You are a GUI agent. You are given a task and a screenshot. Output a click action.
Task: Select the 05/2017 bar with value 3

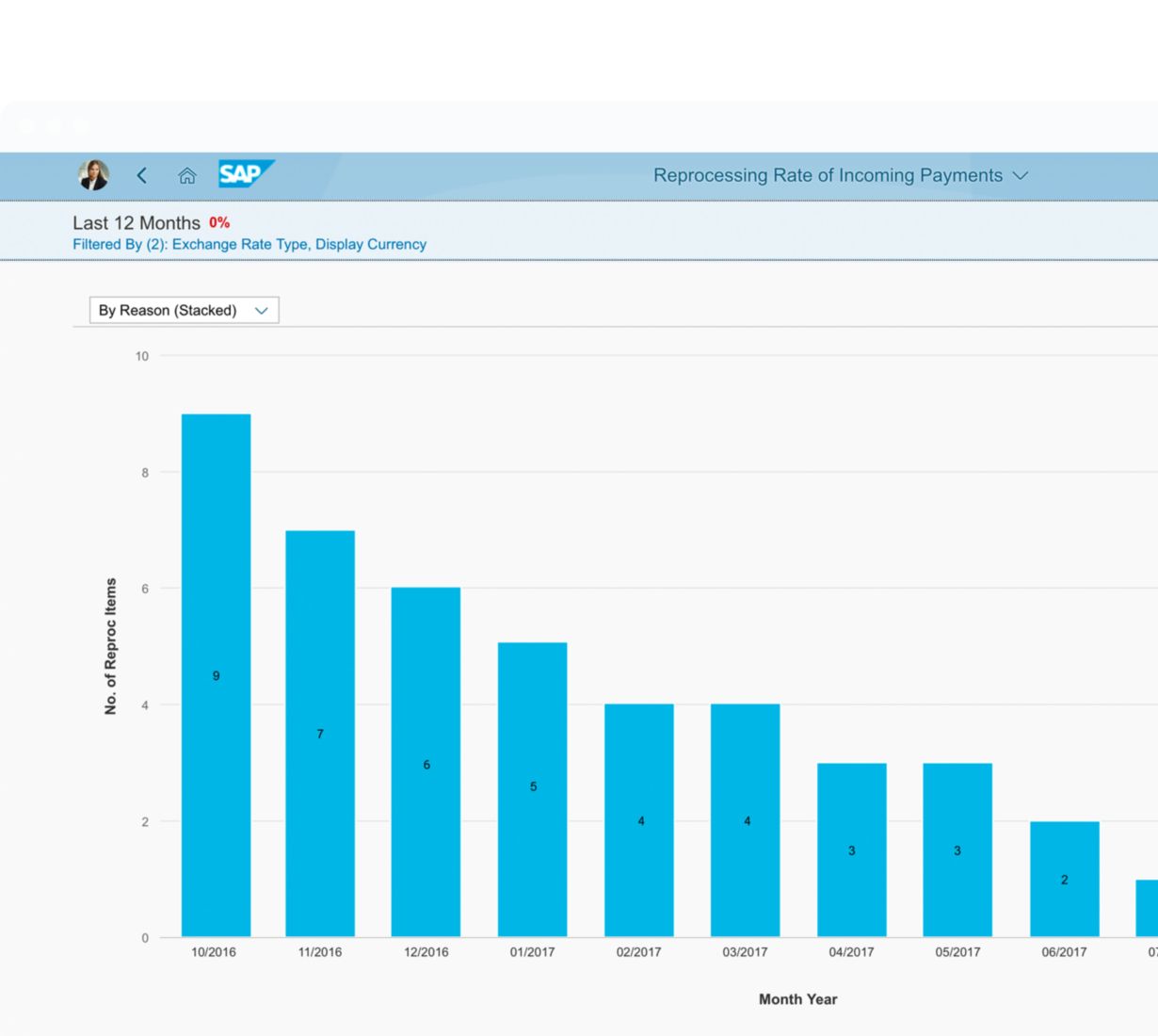point(957,850)
